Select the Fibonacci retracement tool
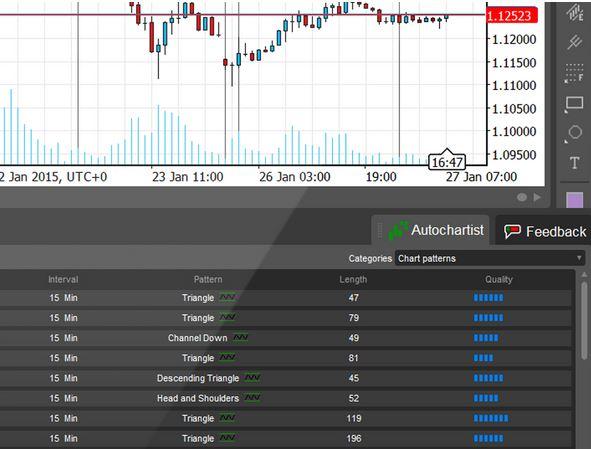The height and width of the screenshot is (449, 591). click(574, 73)
